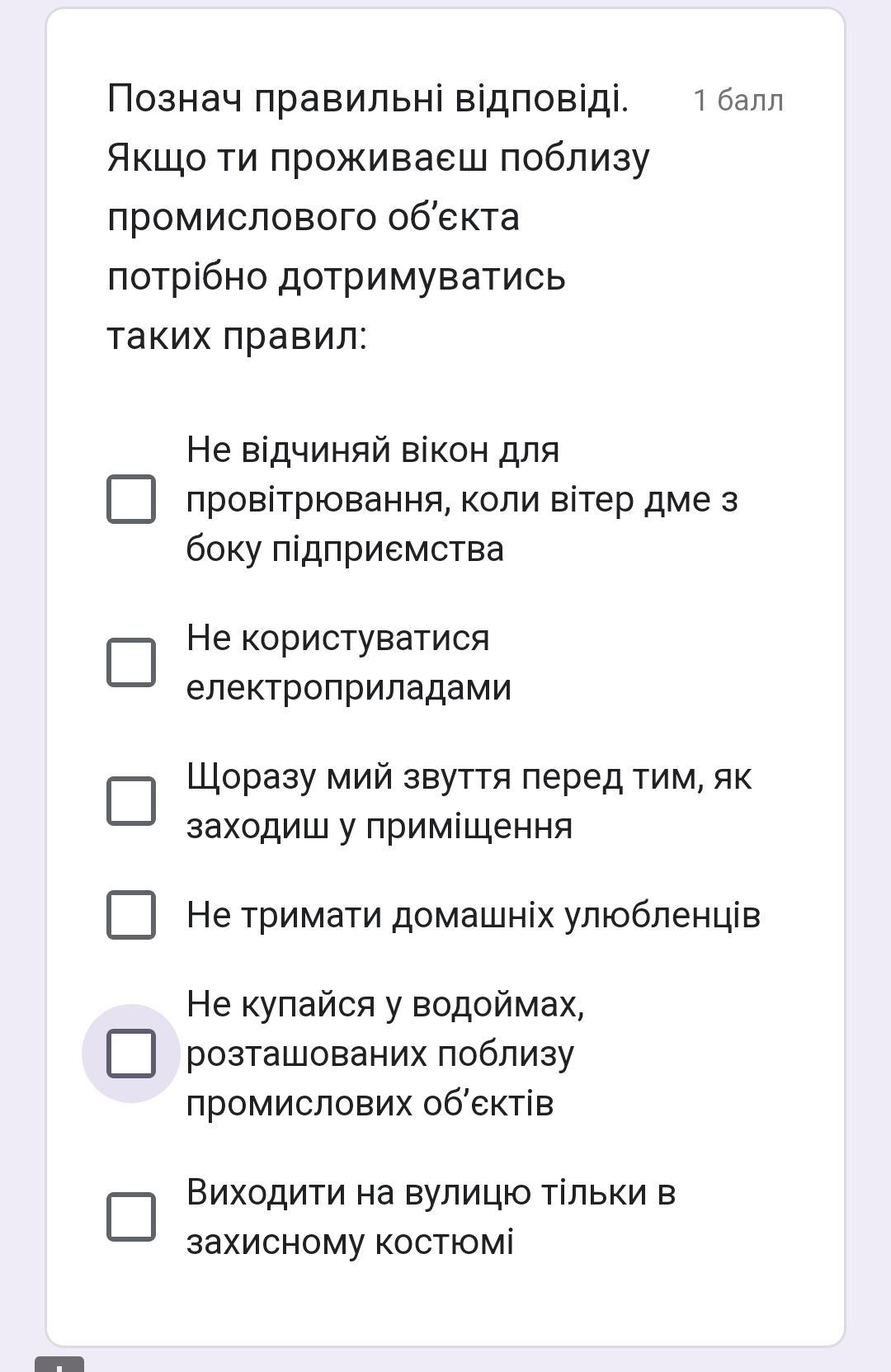Click the label text 'заходиш у приміщення'
Image resolution: width=891 pixels, height=1372 pixels.
(x=379, y=827)
